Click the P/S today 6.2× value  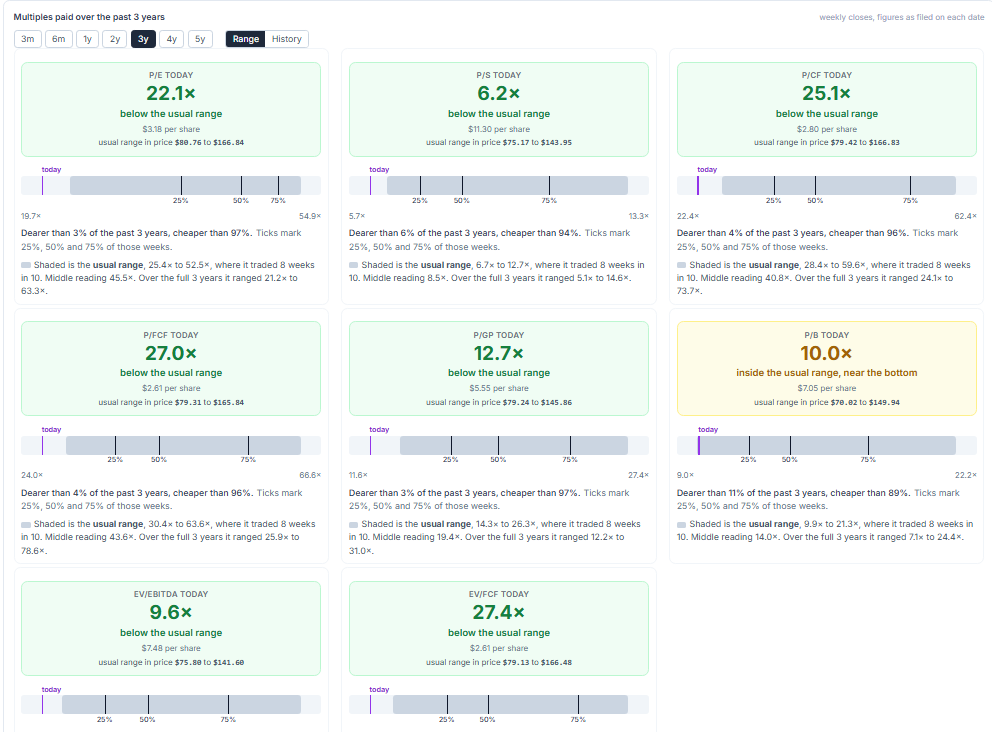pos(499,94)
